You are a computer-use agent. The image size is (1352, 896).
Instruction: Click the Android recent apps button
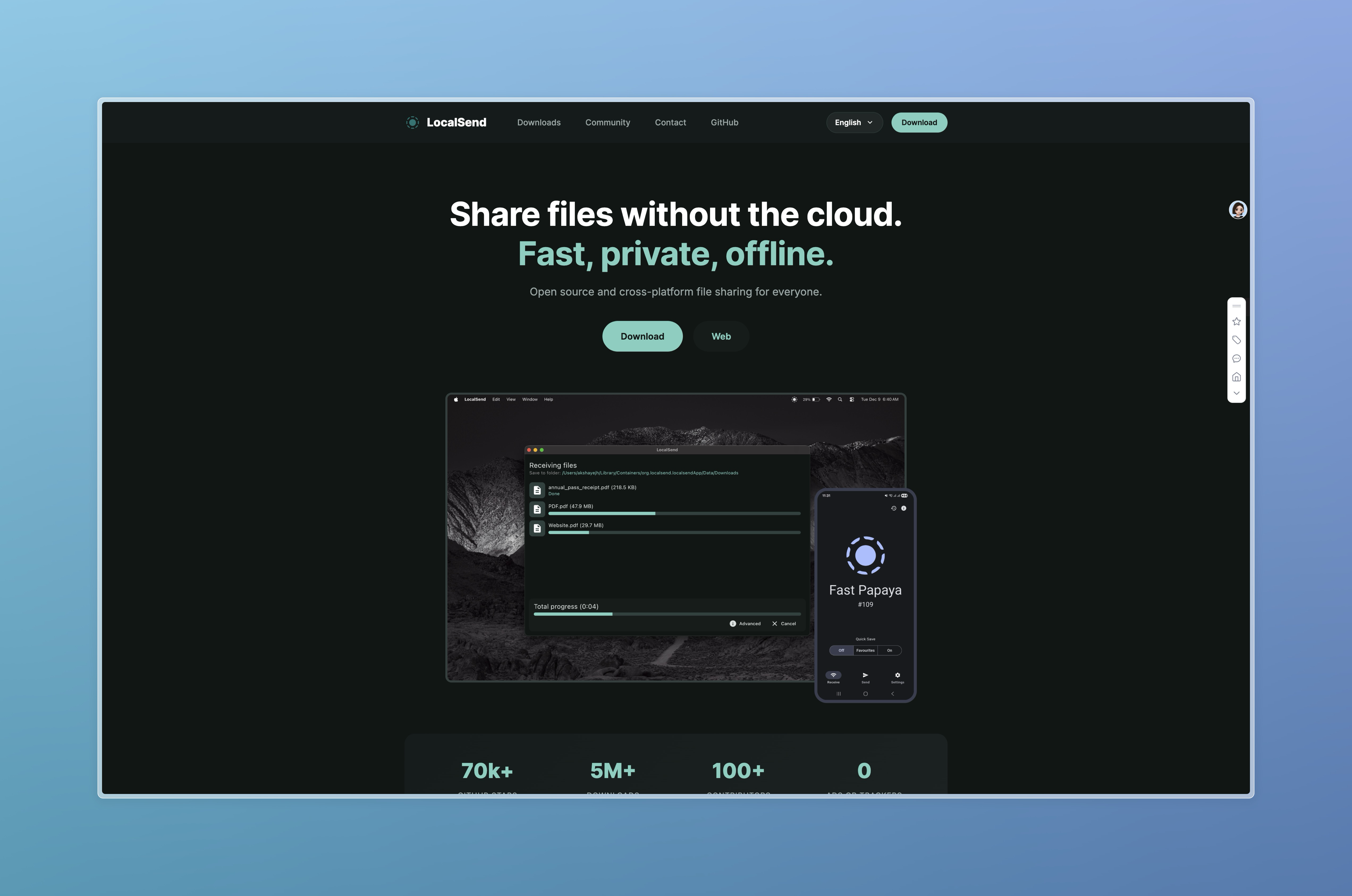[838, 694]
